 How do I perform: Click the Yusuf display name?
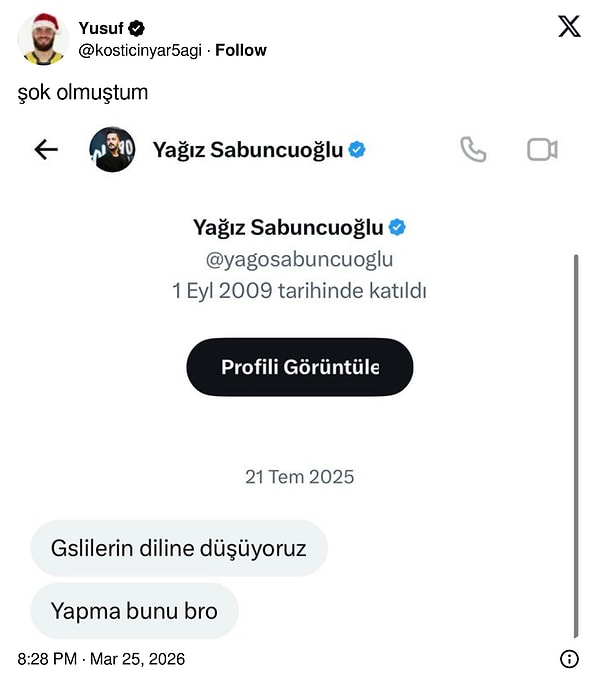click(x=100, y=29)
